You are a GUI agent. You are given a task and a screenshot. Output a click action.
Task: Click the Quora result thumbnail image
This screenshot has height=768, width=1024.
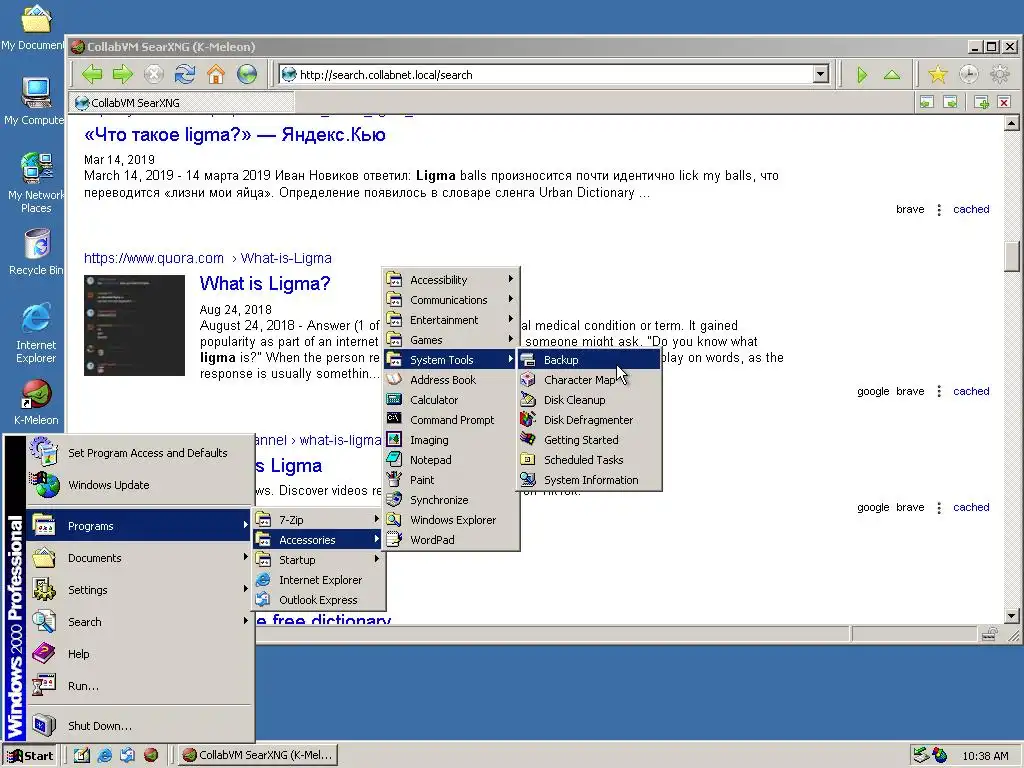tap(135, 325)
